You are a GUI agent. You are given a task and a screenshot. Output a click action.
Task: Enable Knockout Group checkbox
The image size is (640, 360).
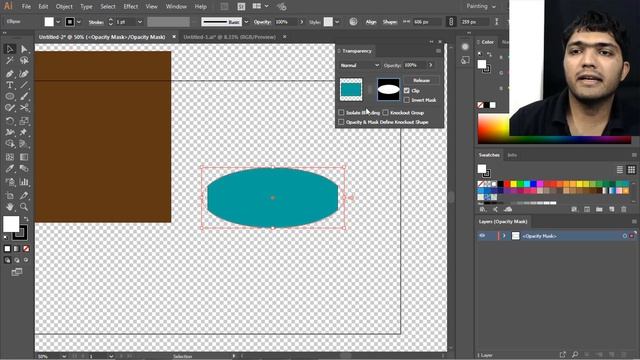pyautogui.click(x=385, y=113)
